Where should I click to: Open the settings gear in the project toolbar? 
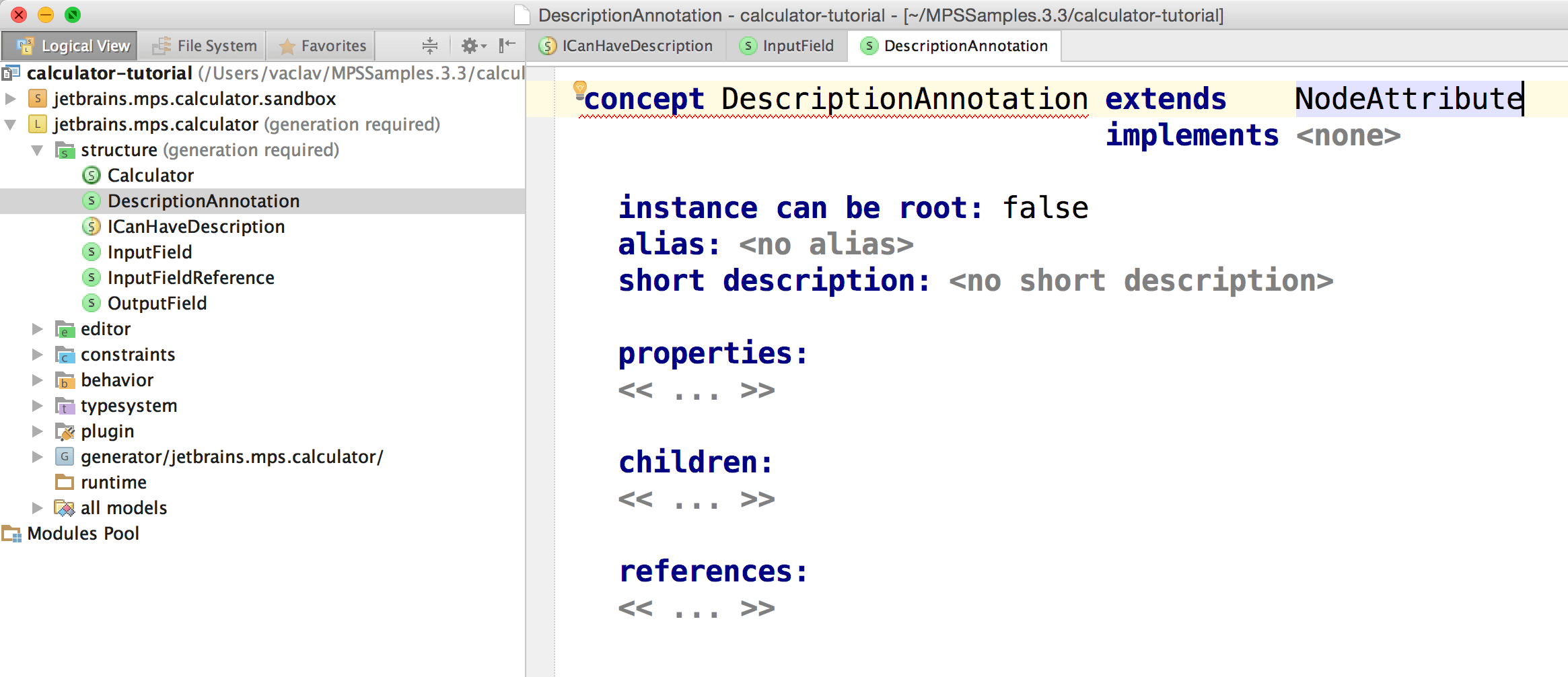468,45
